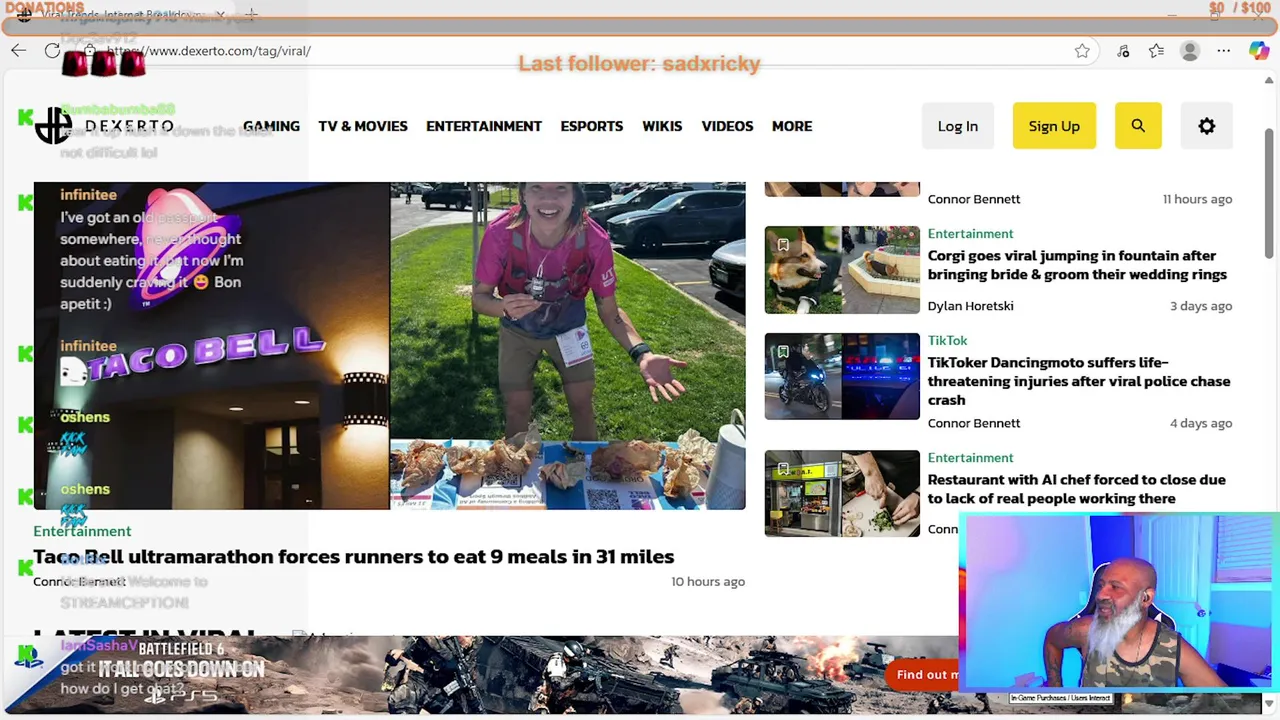The width and height of the screenshot is (1280, 720).
Task: Open the browser profile avatar icon
Action: (1189, 51)
